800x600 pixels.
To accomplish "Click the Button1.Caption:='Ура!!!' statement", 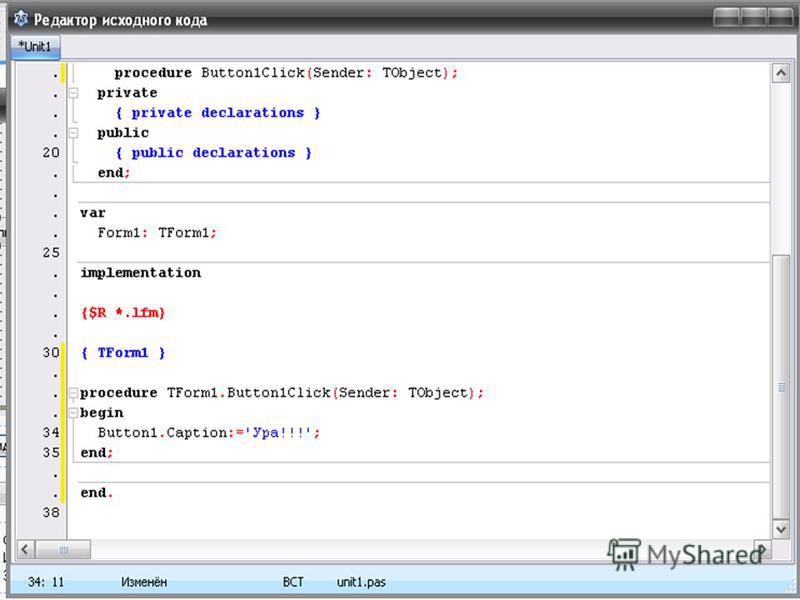I will click(209, 433).
